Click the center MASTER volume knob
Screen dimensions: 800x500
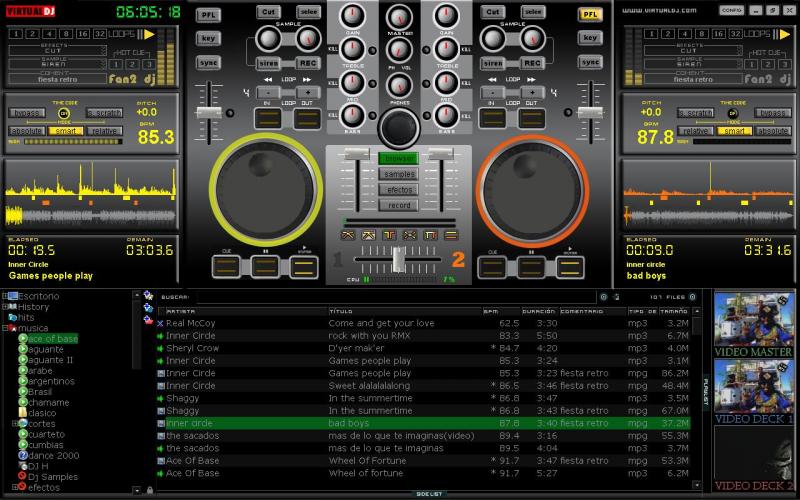coord(399,18)
